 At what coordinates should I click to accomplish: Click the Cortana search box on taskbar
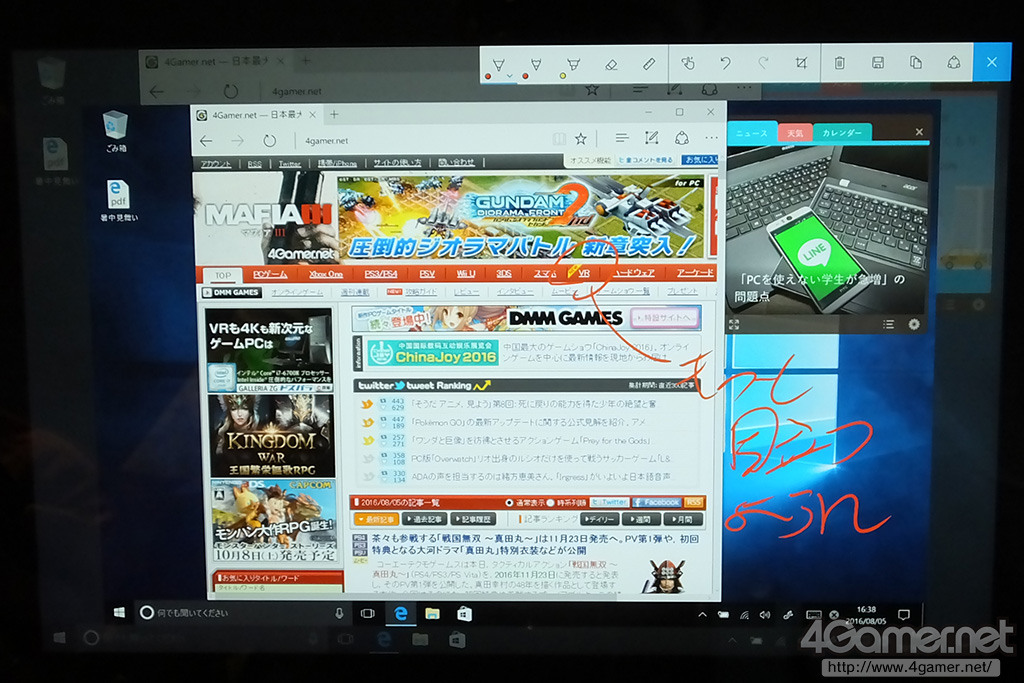pyautogui.click(x=242, y=613)
